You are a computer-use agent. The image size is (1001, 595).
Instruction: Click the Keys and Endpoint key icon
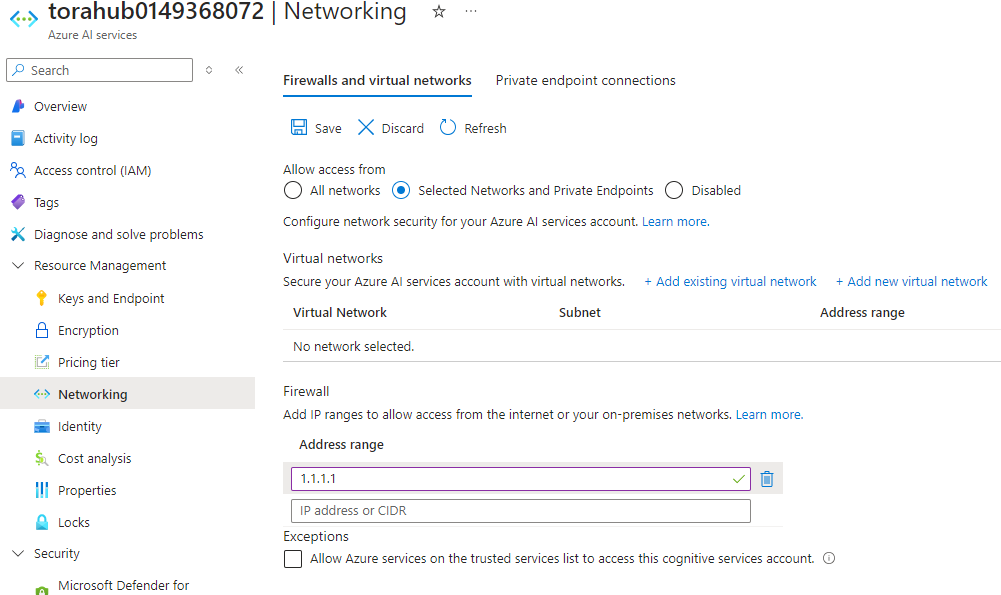point(41,298)
